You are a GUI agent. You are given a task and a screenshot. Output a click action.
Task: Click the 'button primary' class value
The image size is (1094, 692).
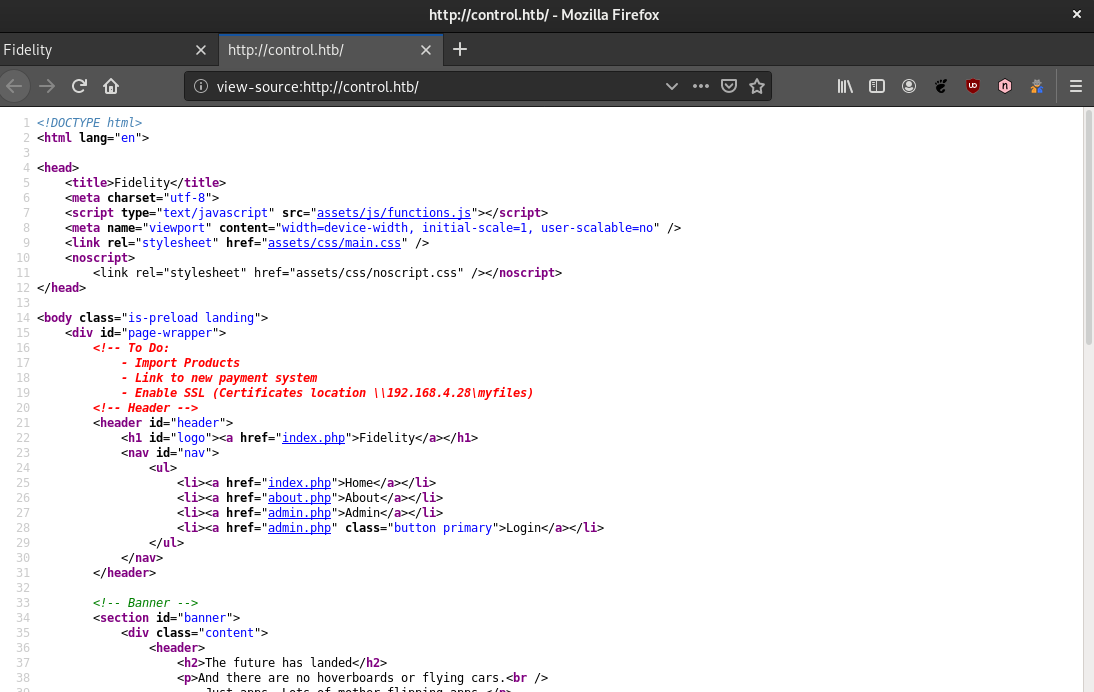(x=443, y=528)
